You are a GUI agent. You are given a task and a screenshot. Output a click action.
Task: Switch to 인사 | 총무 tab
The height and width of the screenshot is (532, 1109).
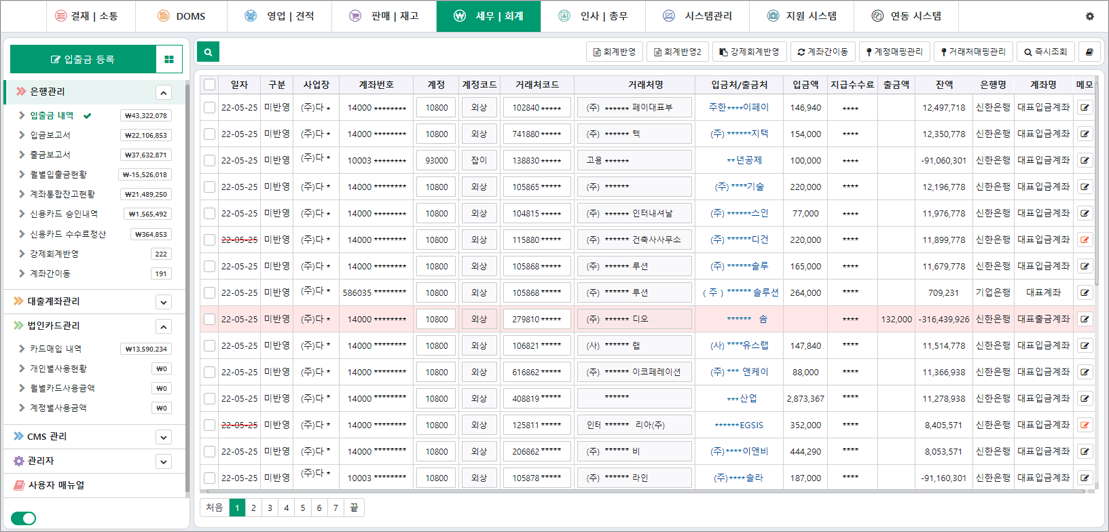point(592,16)
